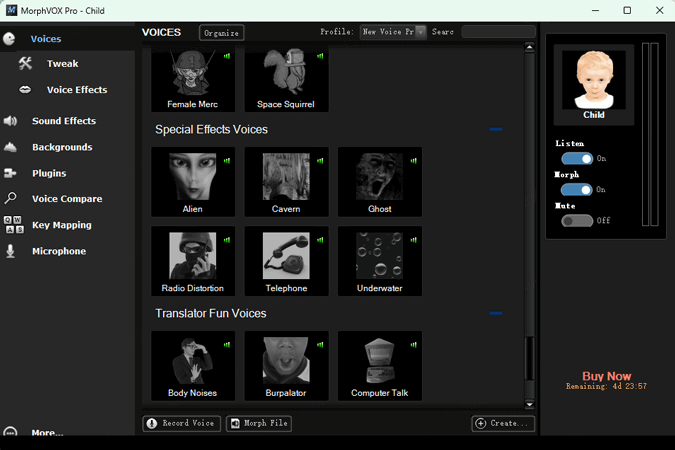
Task: Select the Space Squirrel voice
Action: click(286, 78)
